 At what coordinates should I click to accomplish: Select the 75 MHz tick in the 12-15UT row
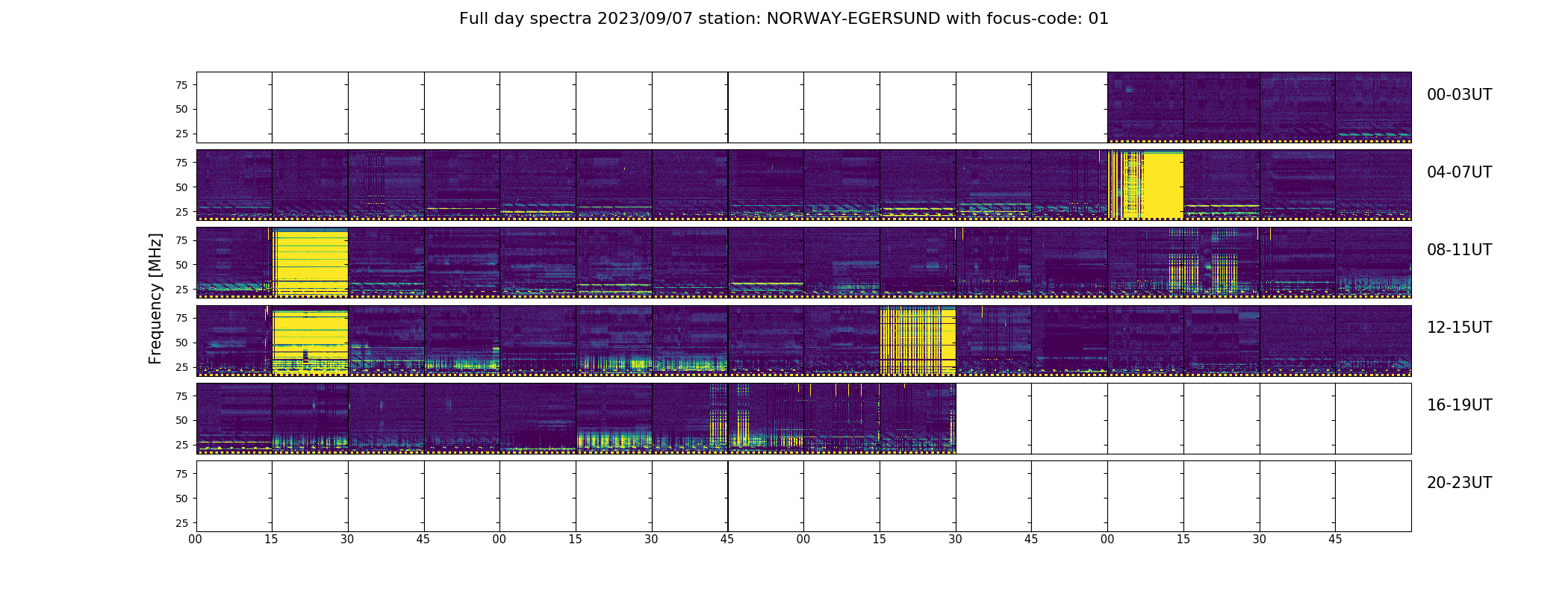(x=181, y=318)
